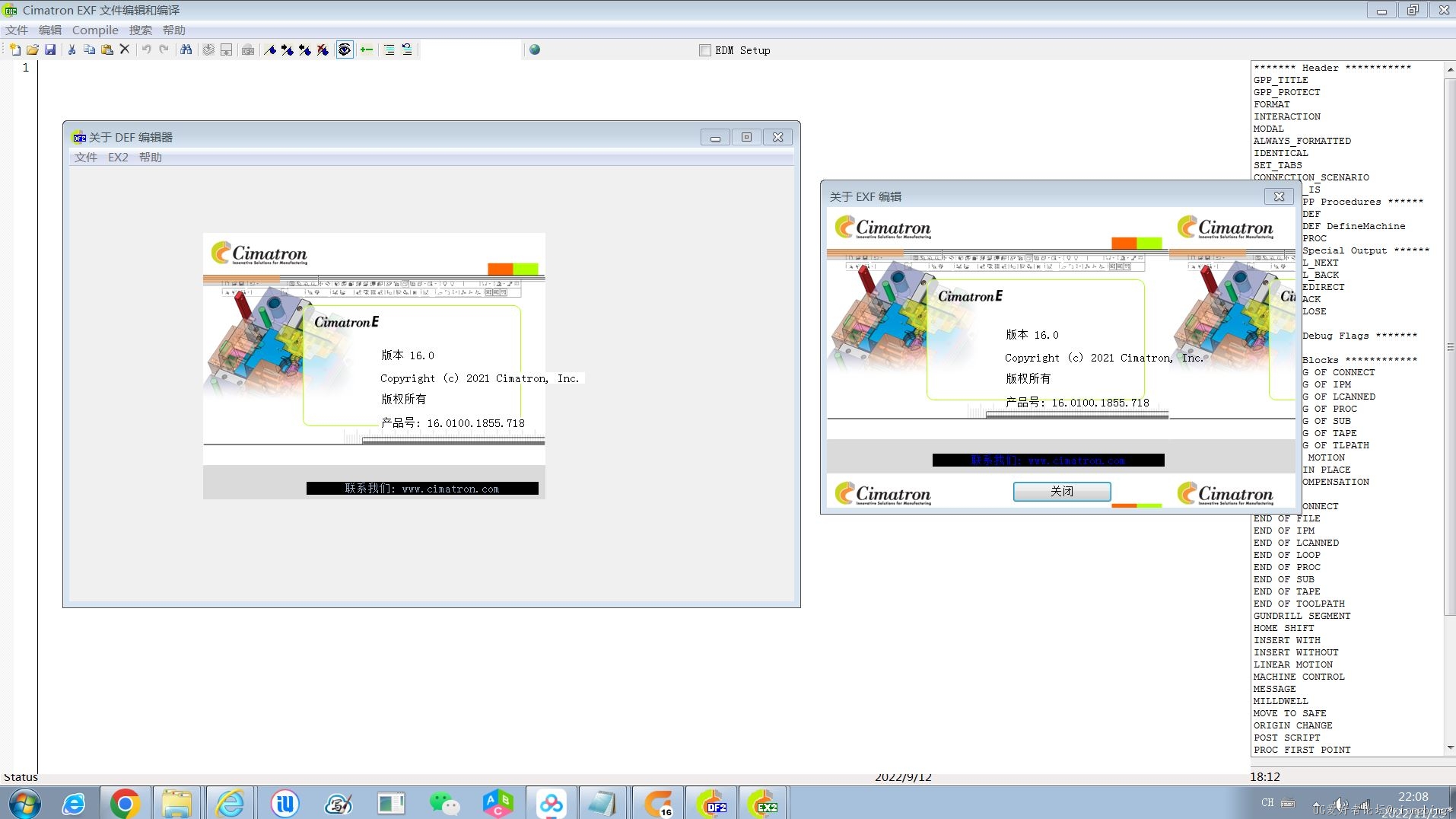Switch to the EX2 app in taskbar

(x=763, y=804)
